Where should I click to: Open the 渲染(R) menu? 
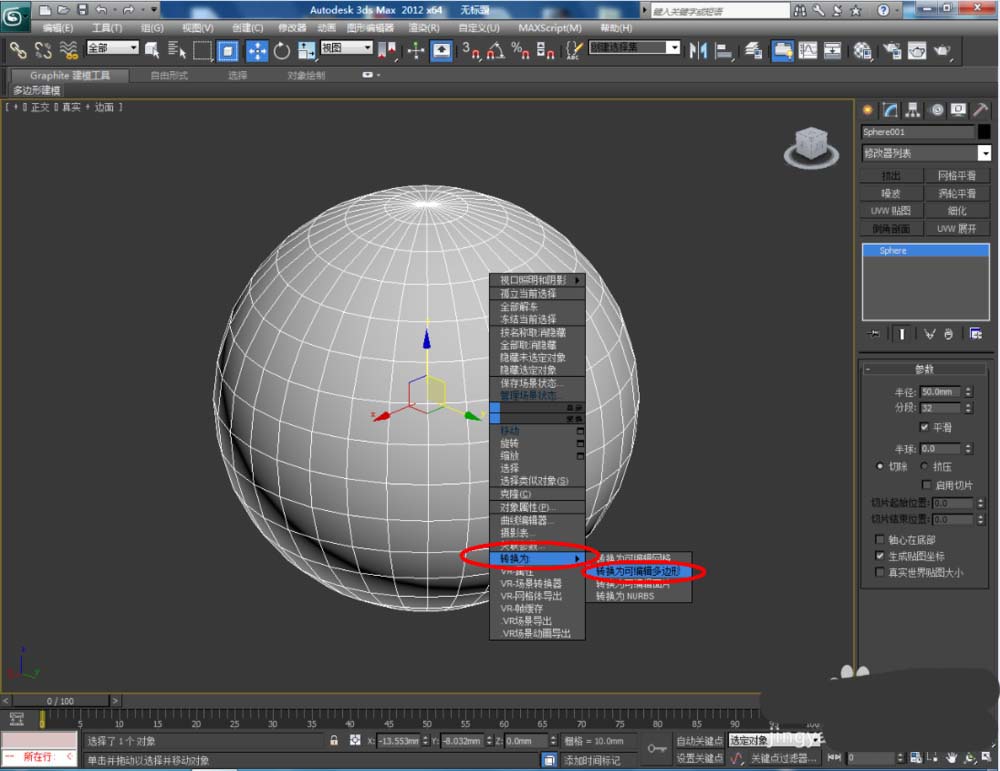(425, 28)
